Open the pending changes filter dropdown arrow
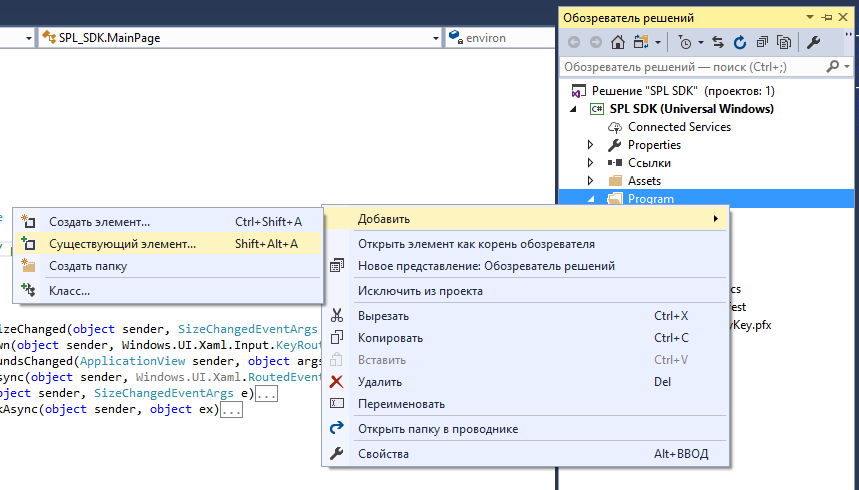 point(701,42)
